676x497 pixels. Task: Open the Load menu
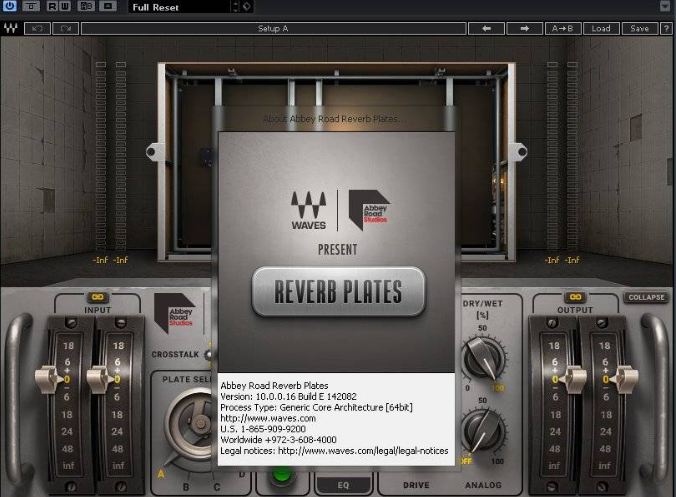pyautogui.click(x=601, y=28)
